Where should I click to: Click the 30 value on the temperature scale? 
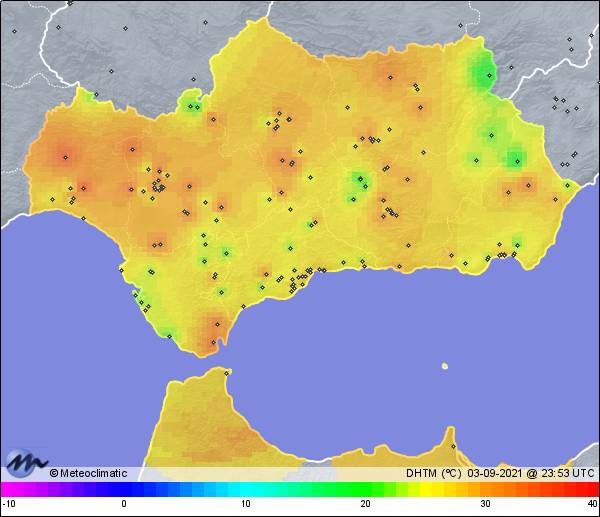[x=485, y=504]
